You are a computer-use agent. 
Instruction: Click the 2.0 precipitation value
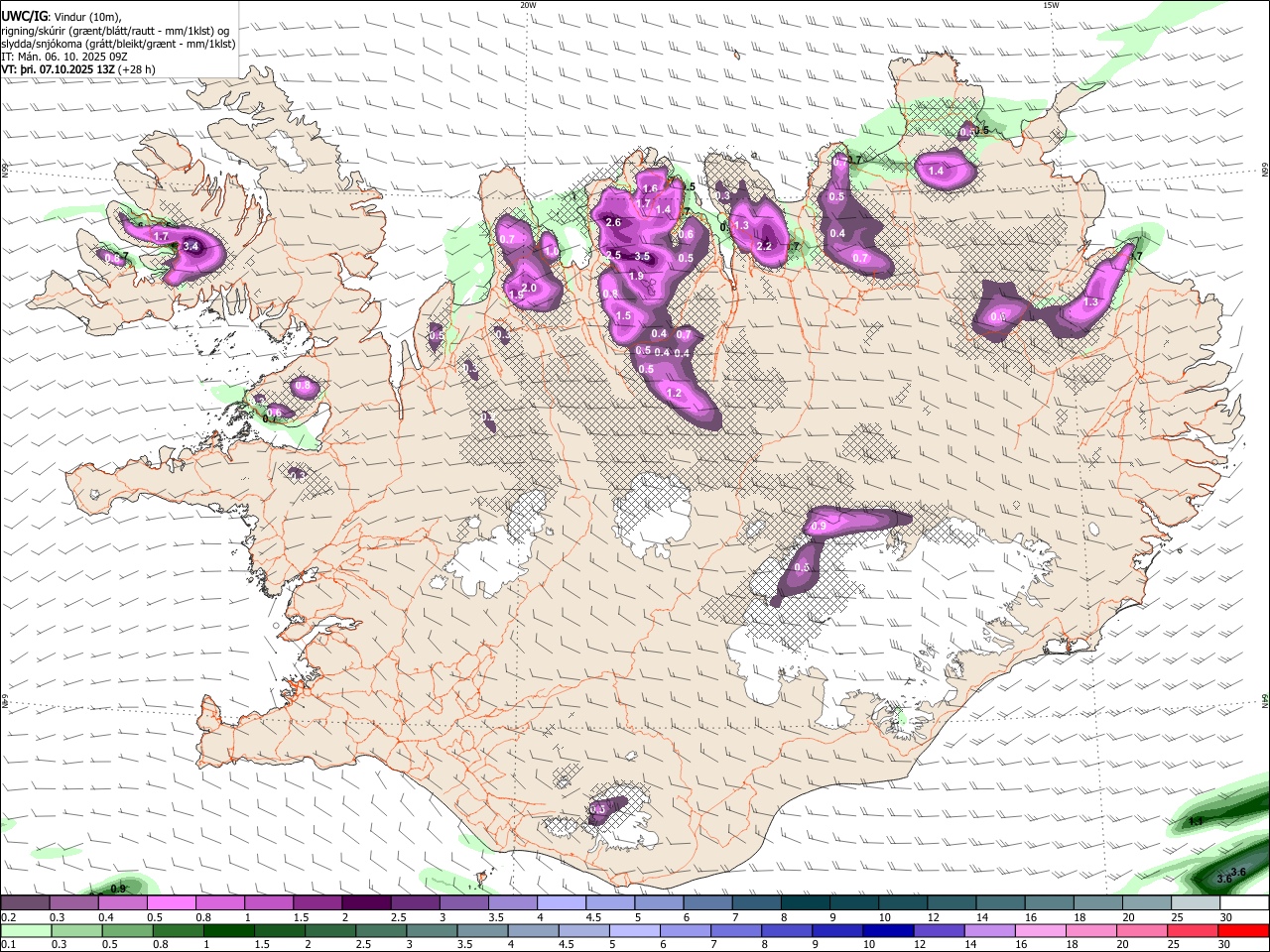tap(529, 289)
